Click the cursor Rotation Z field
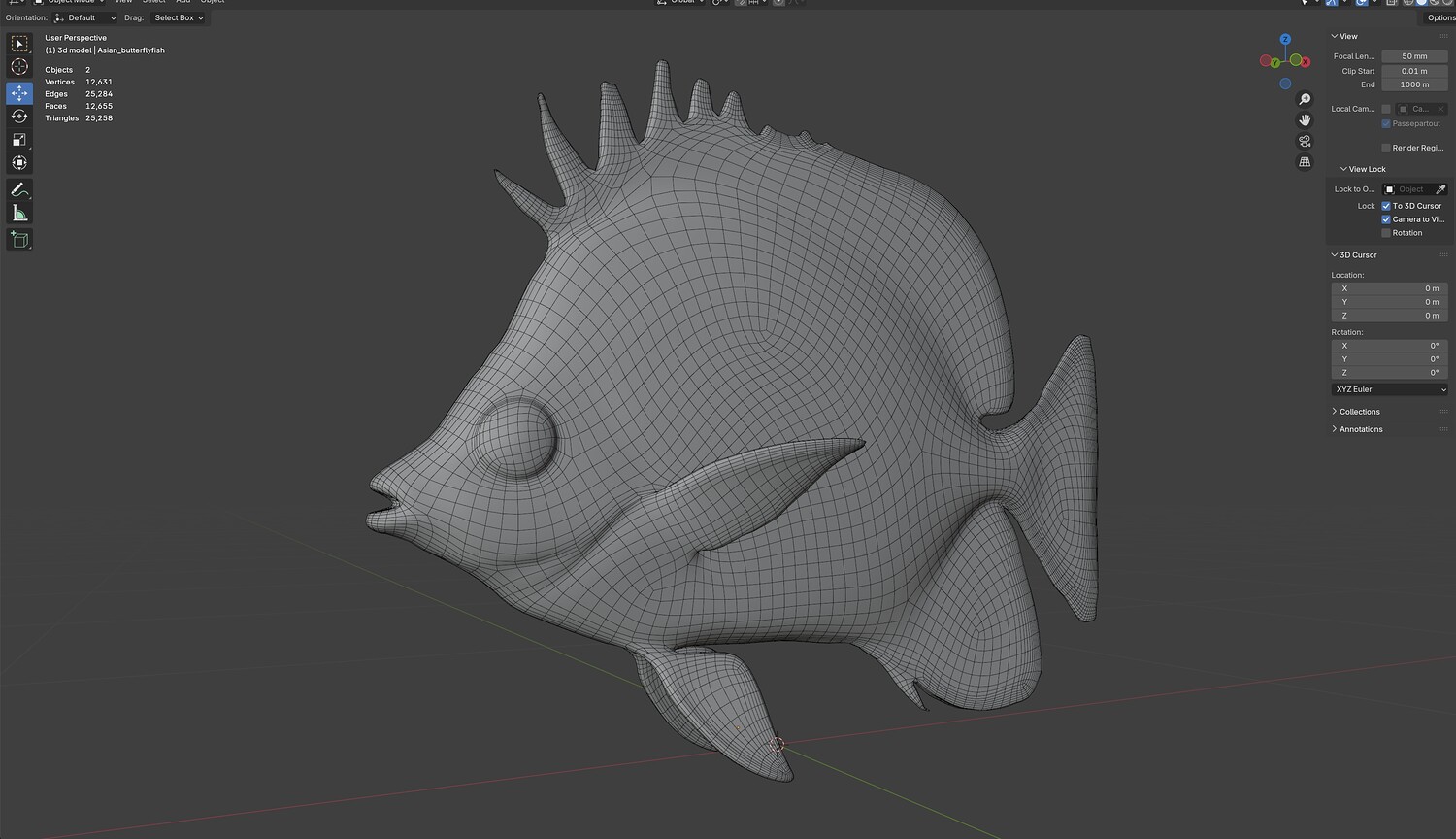 coord(1390,373)
